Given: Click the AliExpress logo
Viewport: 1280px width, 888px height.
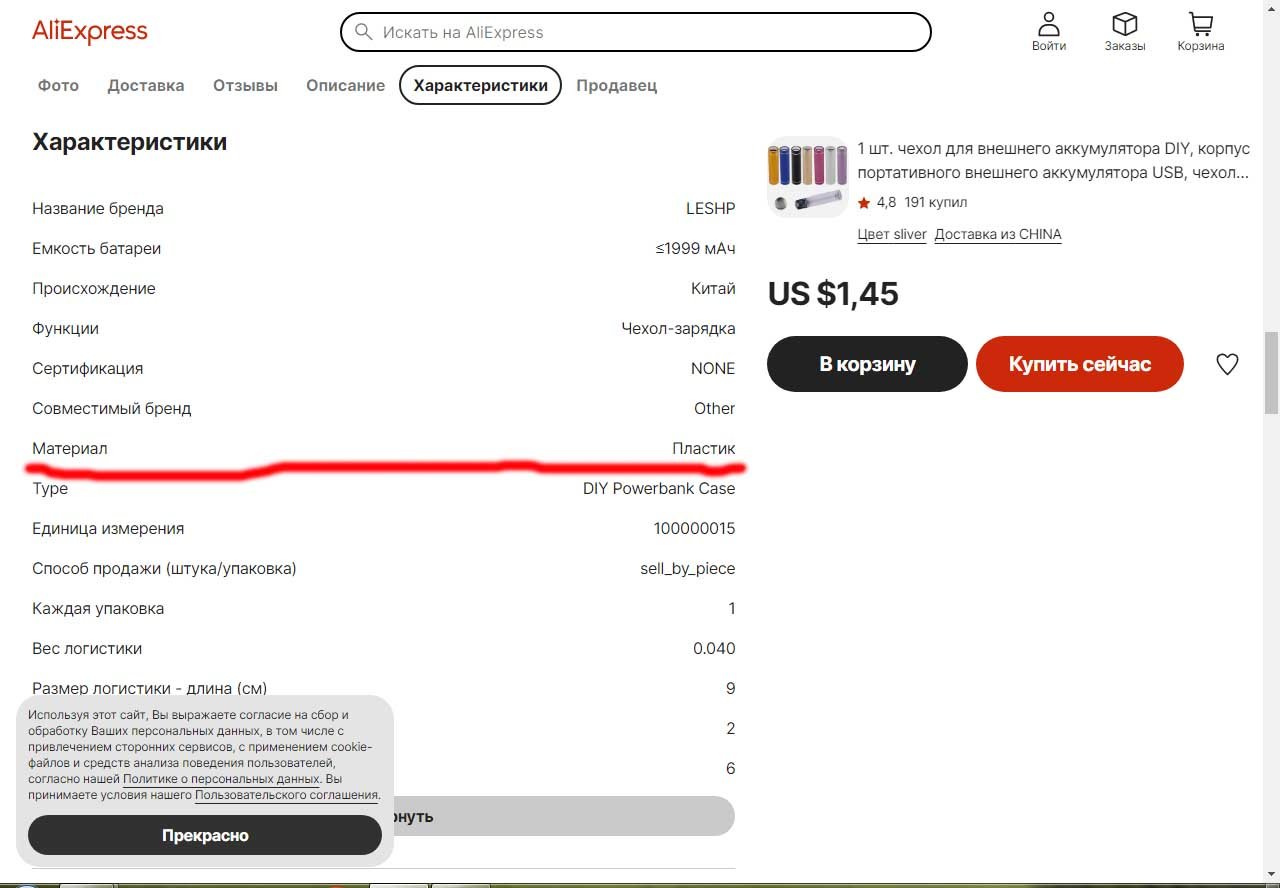Looking at the screenshot, I should tap(90, 32).
